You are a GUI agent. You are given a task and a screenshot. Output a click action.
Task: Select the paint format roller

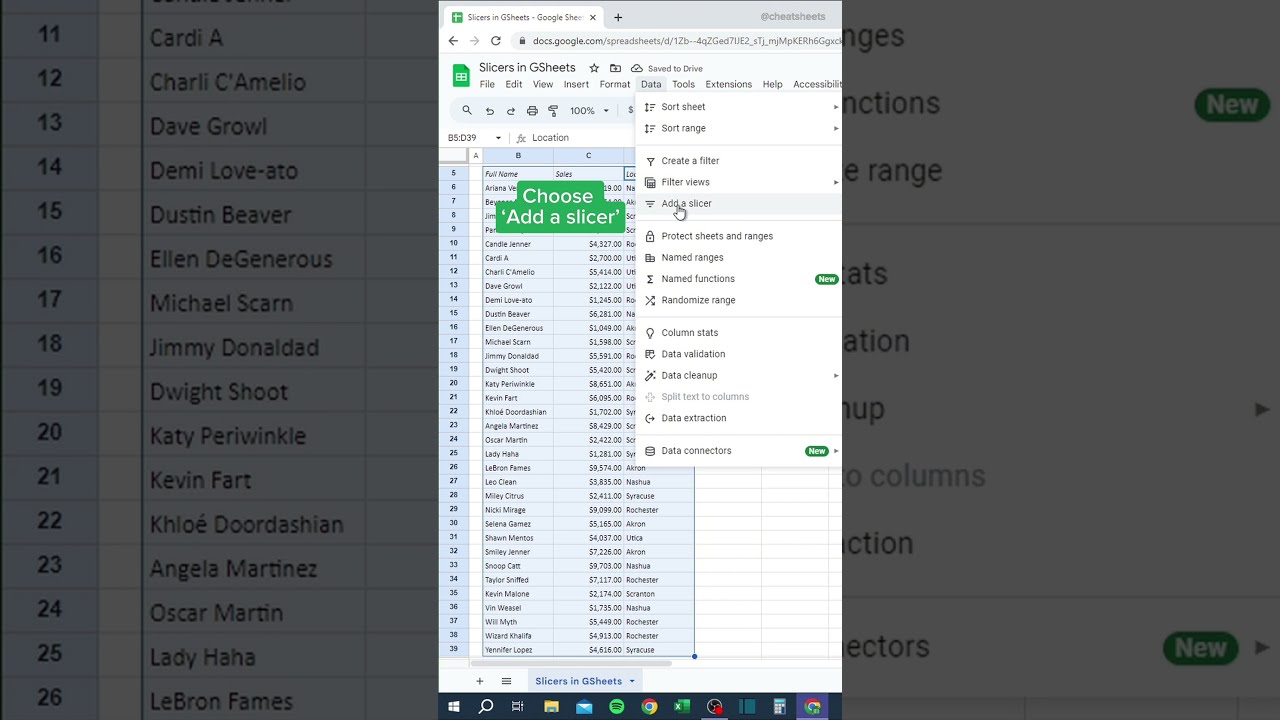553,111
